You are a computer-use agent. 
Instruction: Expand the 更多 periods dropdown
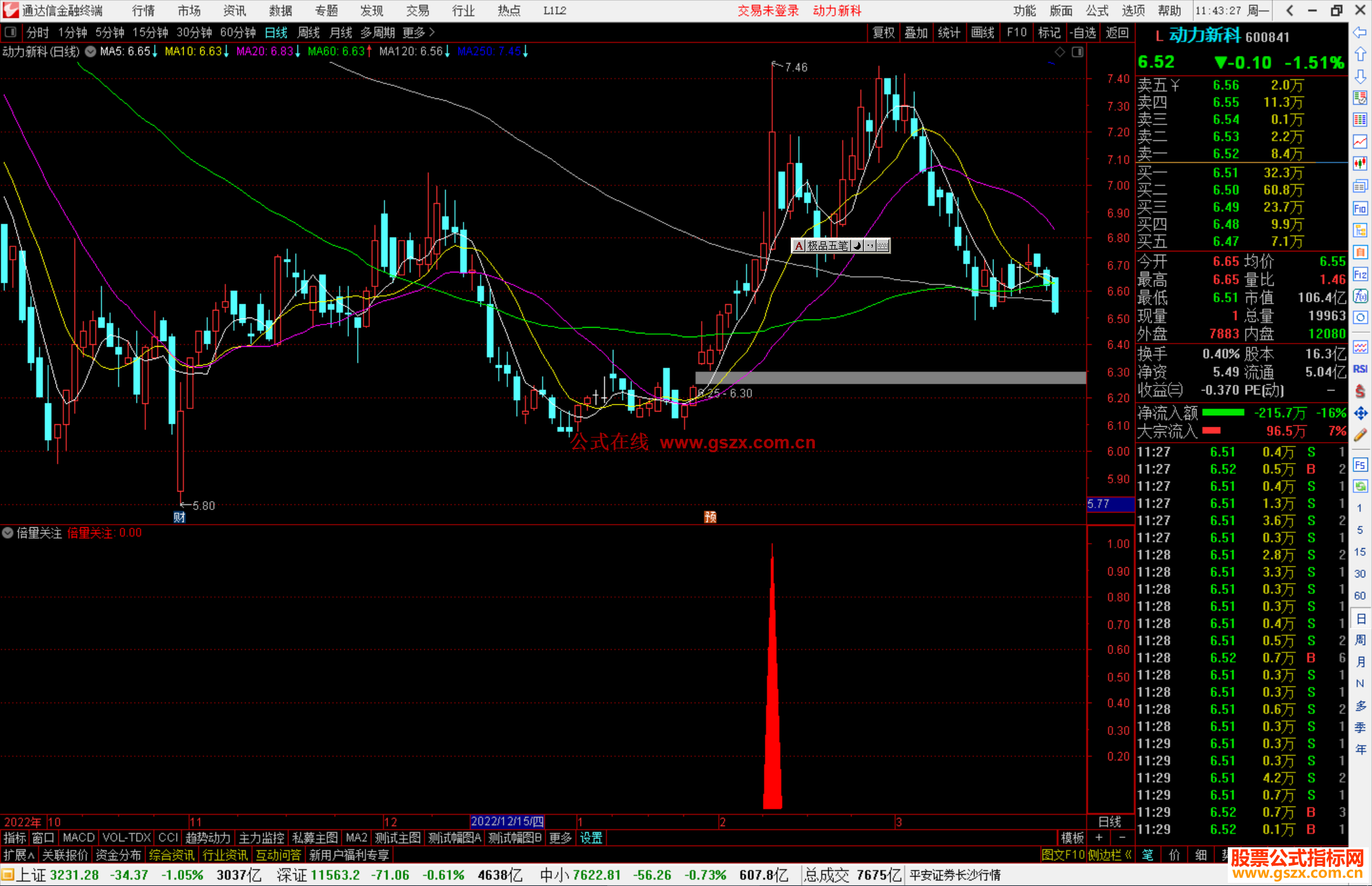(x=419, y=32)
